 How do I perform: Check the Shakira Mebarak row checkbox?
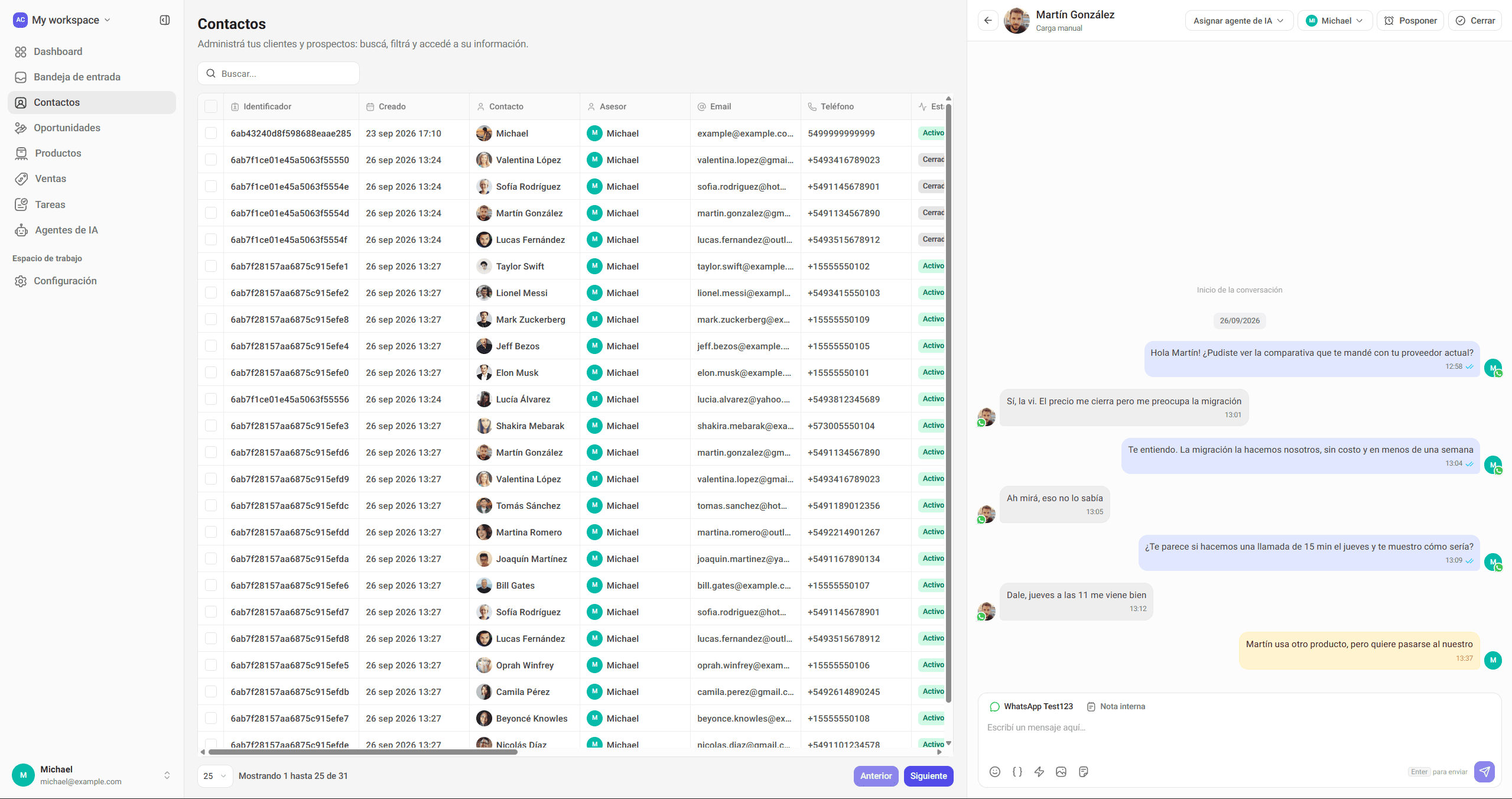point(211,426)
